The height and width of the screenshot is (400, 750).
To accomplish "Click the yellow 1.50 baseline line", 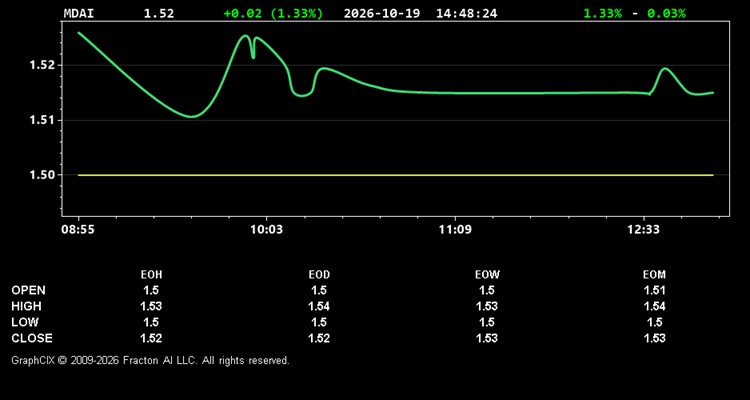I will [396, 175].
